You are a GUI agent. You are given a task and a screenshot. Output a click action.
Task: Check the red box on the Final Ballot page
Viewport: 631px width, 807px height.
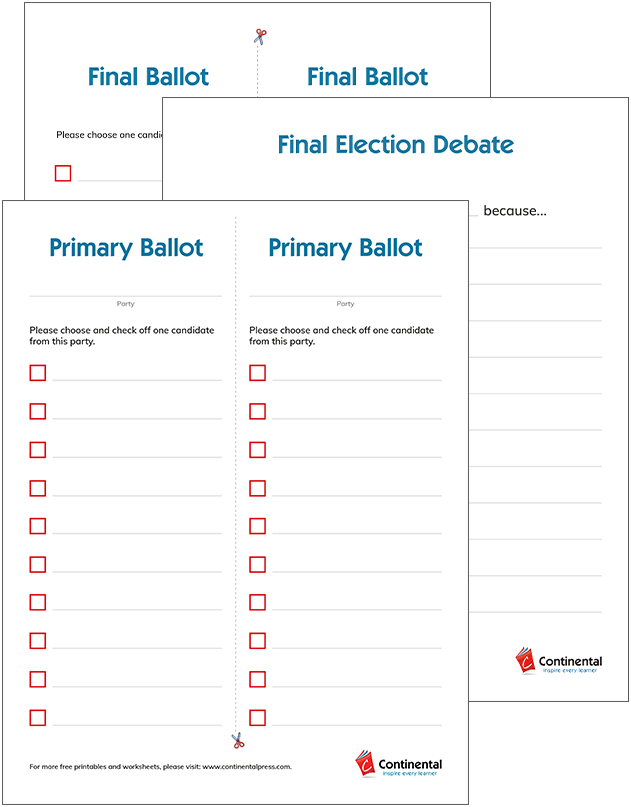click(63, 173)
